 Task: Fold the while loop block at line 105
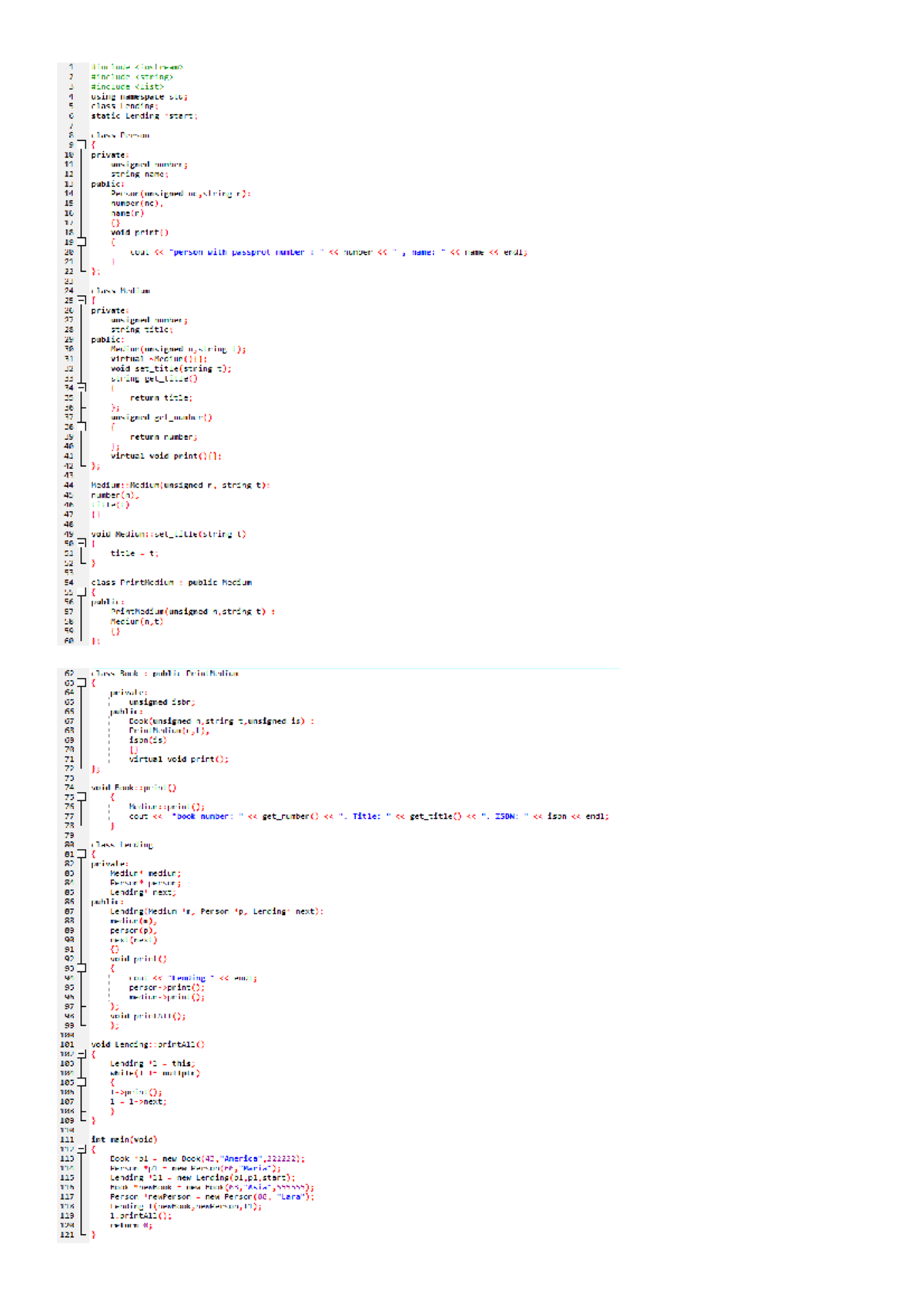click(82, 1082)
